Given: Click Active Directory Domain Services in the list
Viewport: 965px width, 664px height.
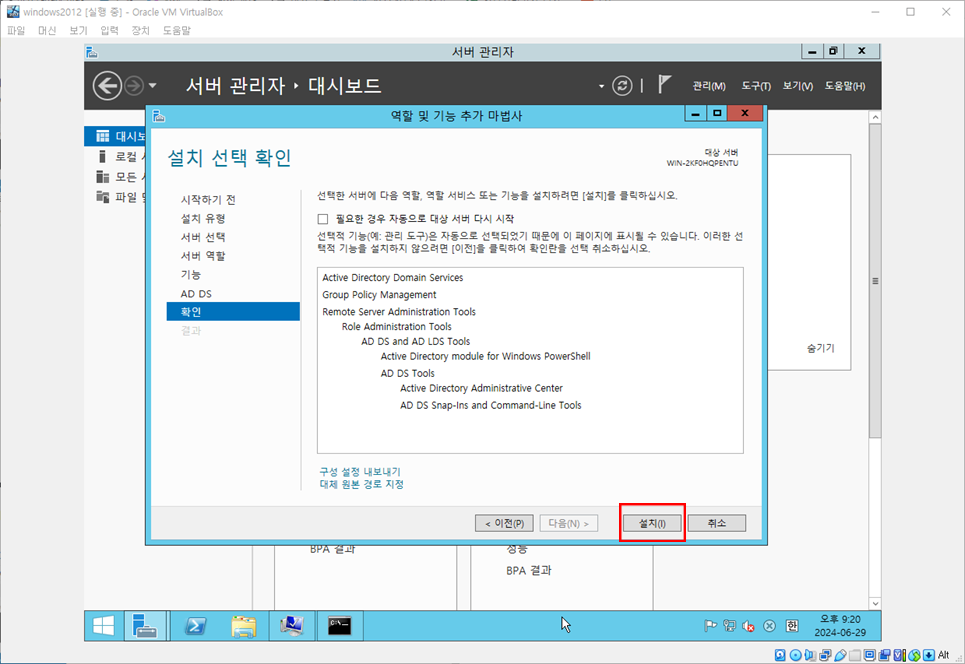Looking at the screenshot, I should pos(393,278).
